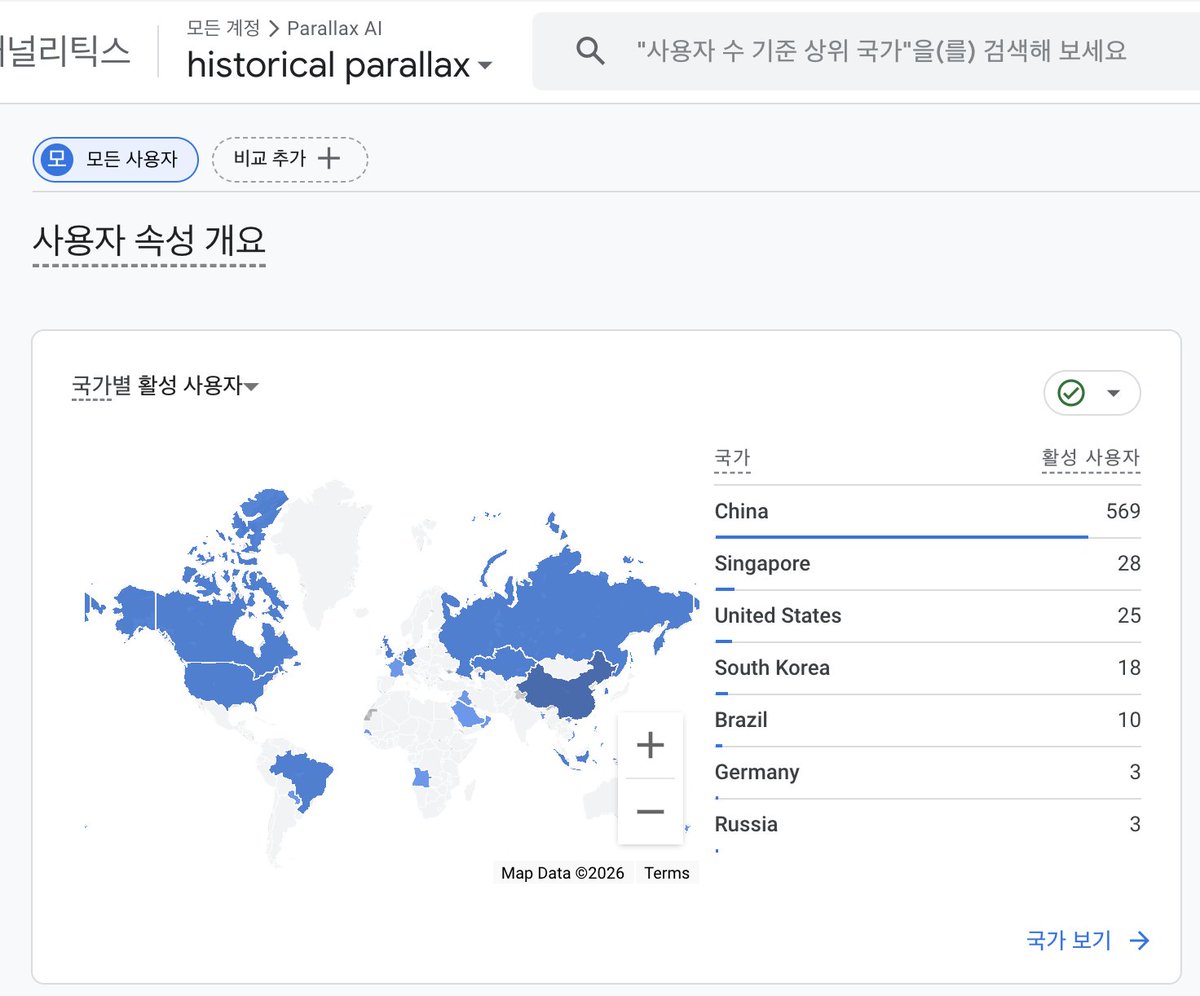
Task: Click the Map Data ©2026 attribution
Action: tap(563, 873)
